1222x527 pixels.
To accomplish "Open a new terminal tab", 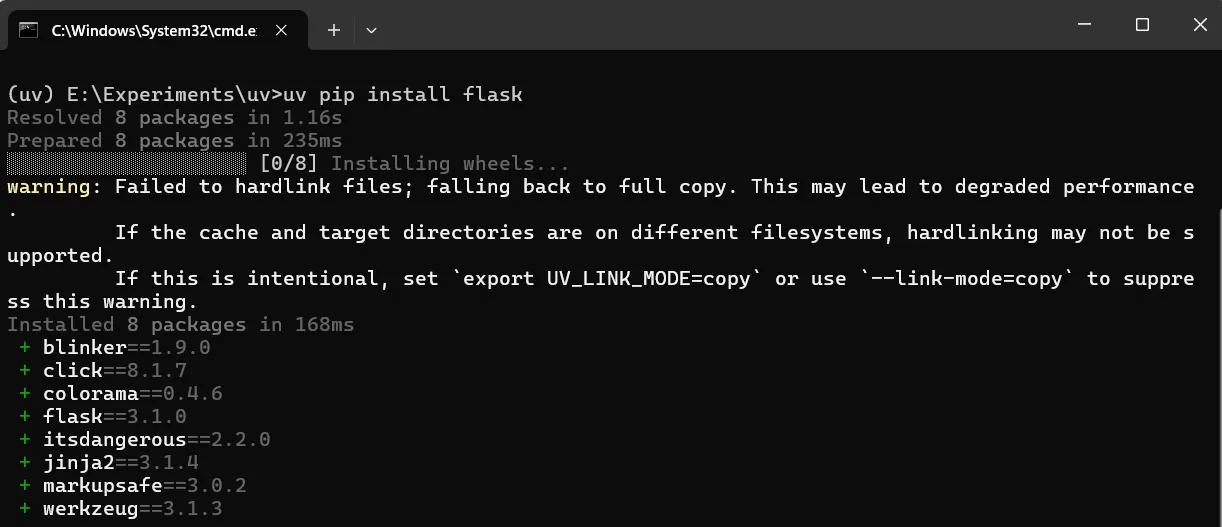I will [x=334, y=30].
